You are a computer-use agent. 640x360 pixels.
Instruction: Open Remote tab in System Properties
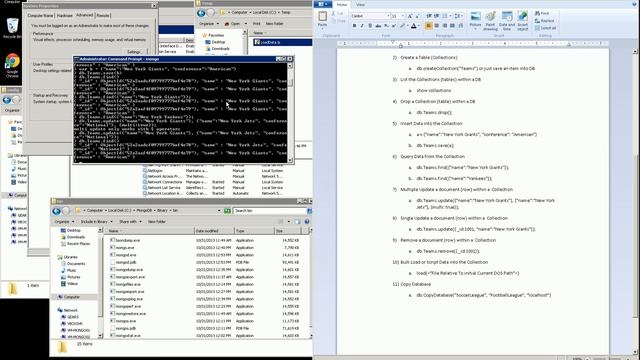(103, 16)
